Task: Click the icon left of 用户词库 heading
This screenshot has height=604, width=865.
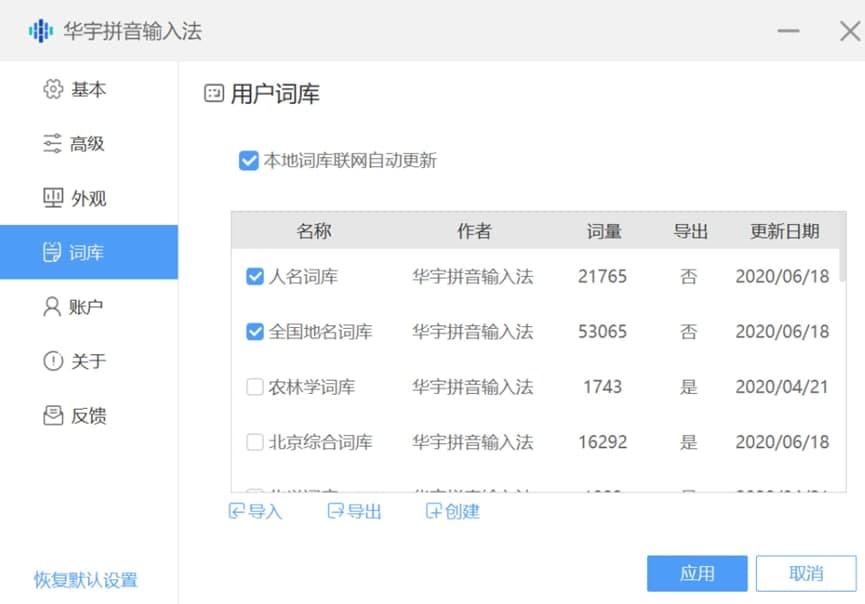Action: (212, 93)
